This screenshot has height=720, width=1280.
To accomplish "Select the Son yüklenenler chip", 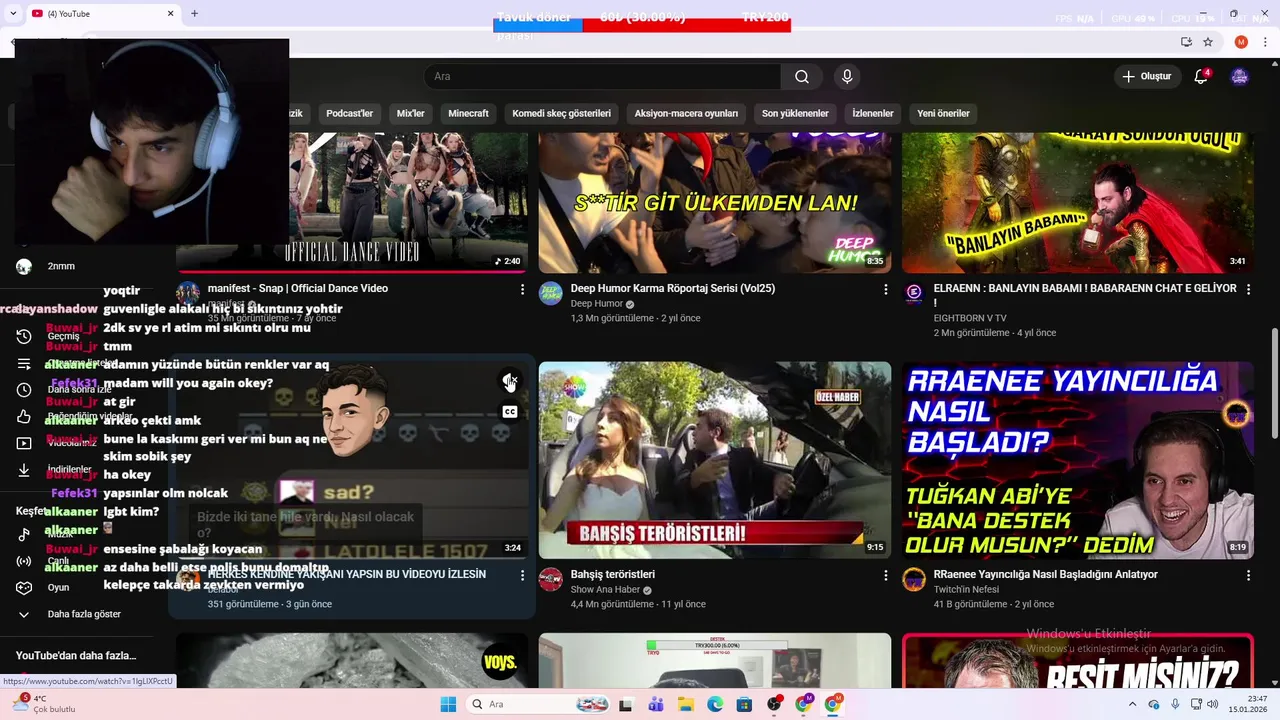I will pyautogui.click(x=795, y=113).
